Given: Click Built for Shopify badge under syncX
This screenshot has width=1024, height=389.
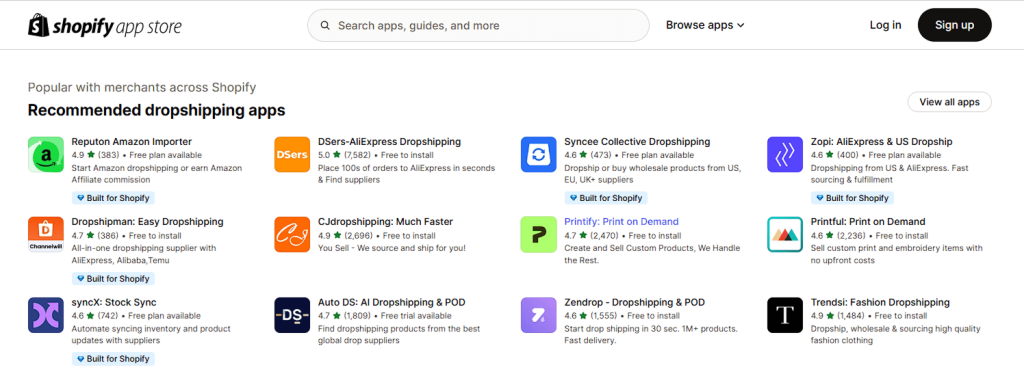Looking at the screenshot, I should coord(113,359).
